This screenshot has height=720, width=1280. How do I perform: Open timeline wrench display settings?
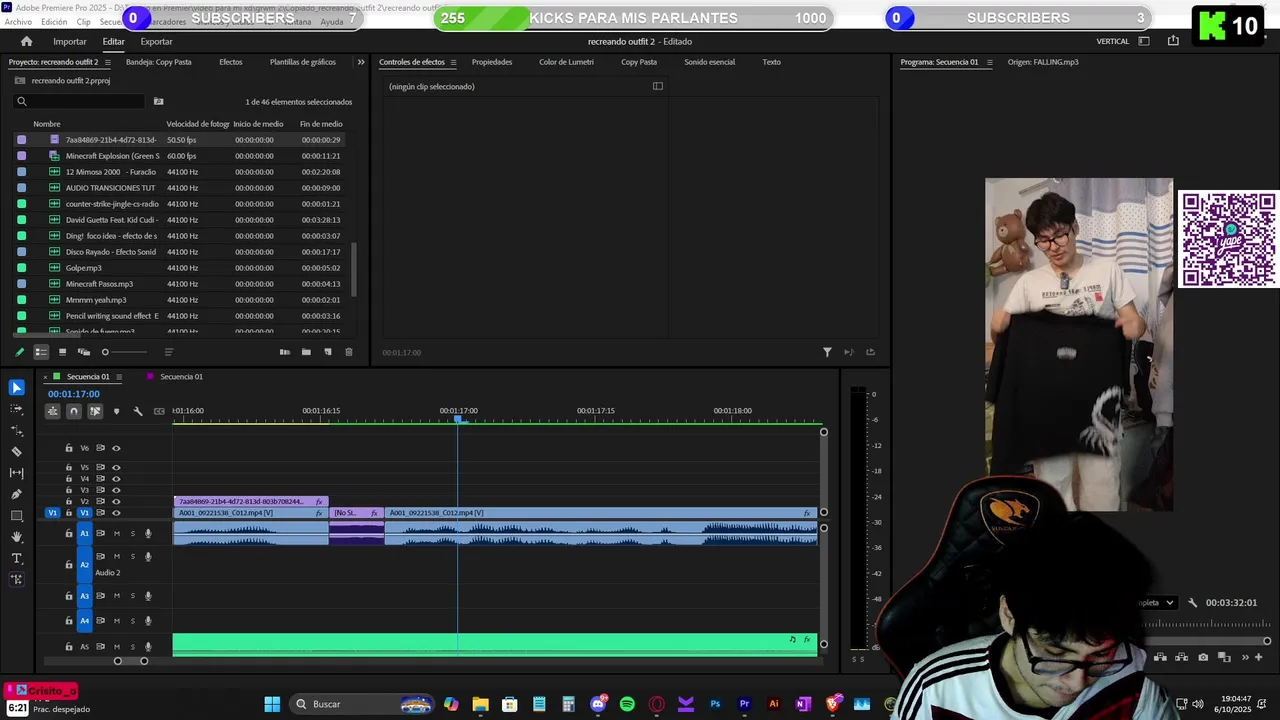pos(138,411)
